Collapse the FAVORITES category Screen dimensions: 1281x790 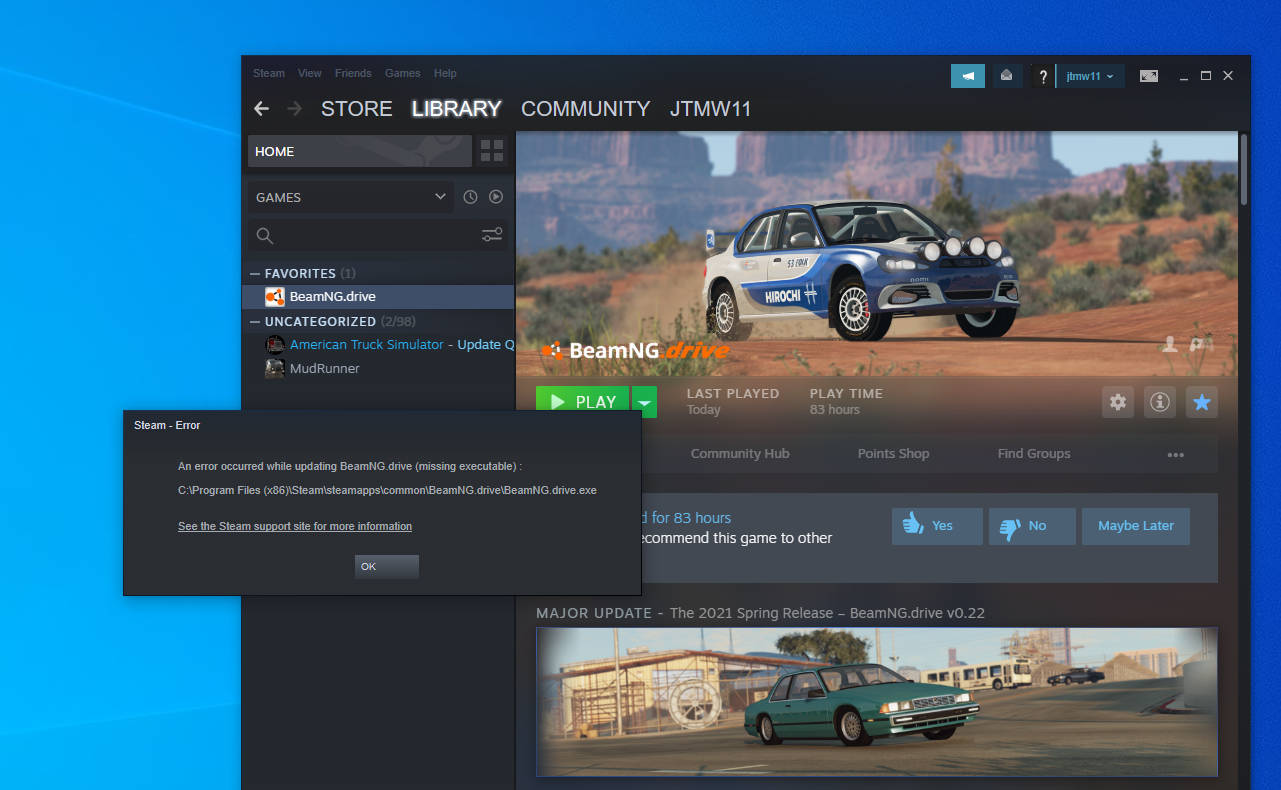pyautogui.click(x=255, y=273)
